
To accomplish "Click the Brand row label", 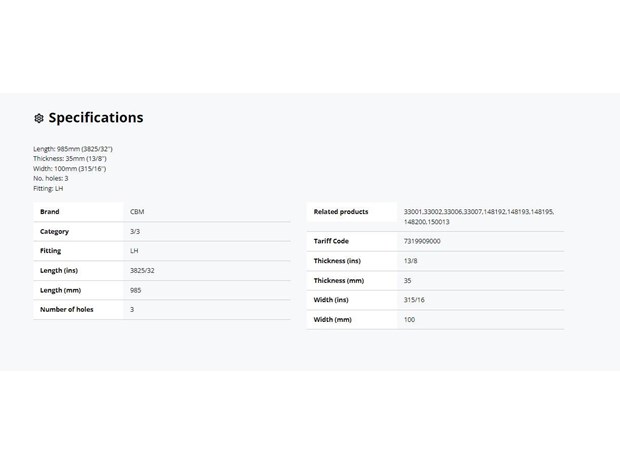I will tap(49, 212).
